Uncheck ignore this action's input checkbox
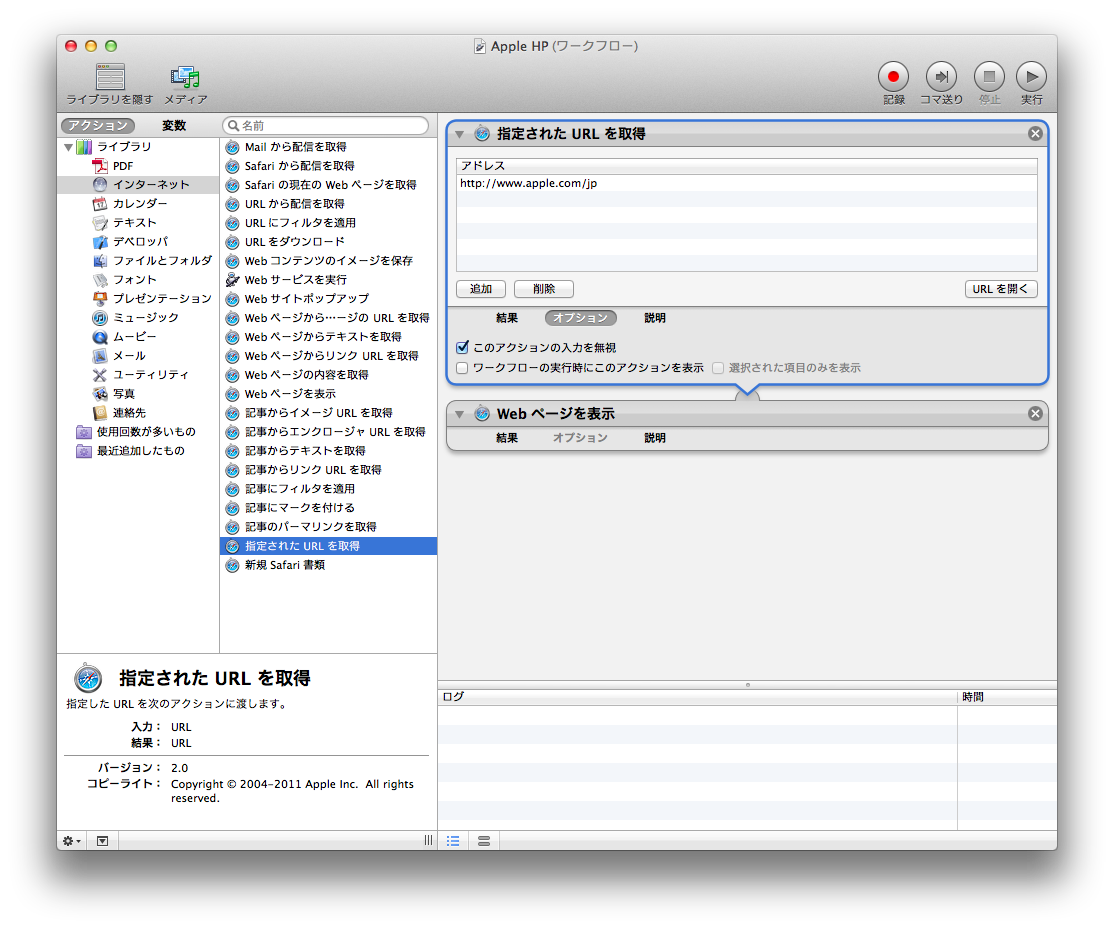The image size is (1114, 929). pos(462,348)
